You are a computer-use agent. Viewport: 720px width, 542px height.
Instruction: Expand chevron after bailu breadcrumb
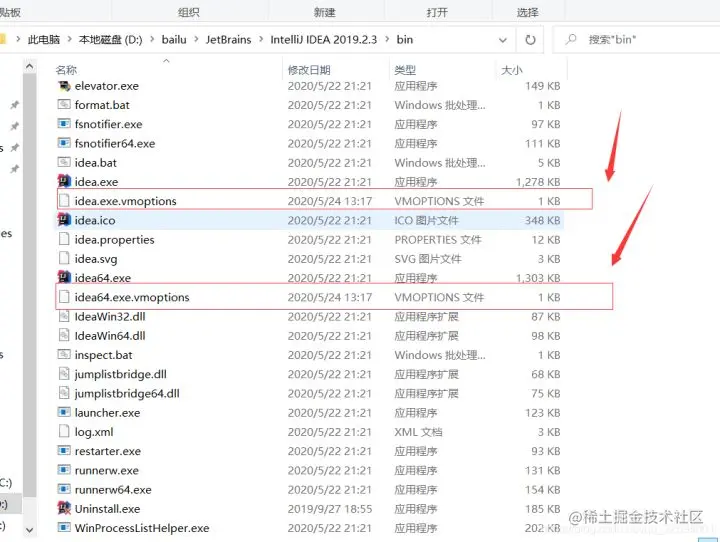196,40
